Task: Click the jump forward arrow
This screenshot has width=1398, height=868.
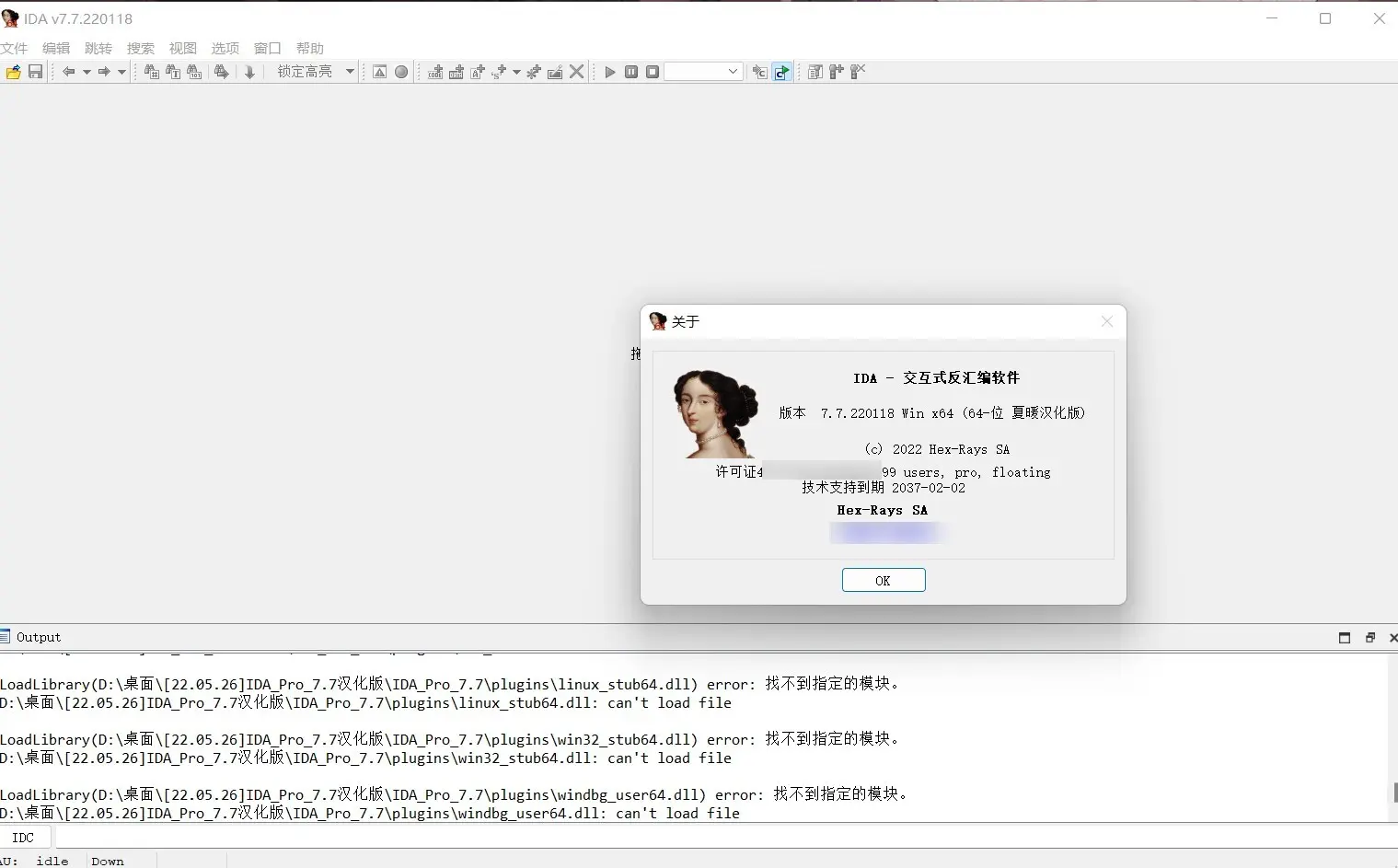Action: (x=104, y=72)
